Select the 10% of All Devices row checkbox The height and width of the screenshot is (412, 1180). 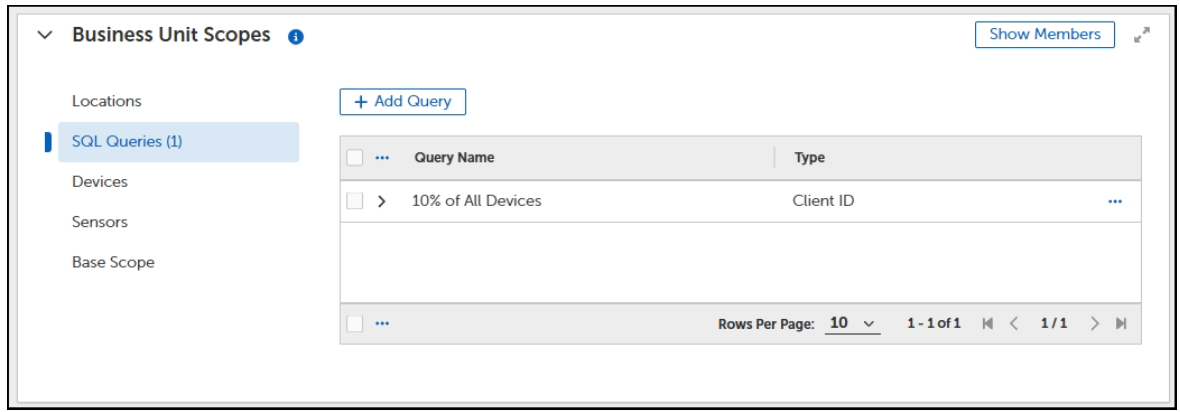355,201
